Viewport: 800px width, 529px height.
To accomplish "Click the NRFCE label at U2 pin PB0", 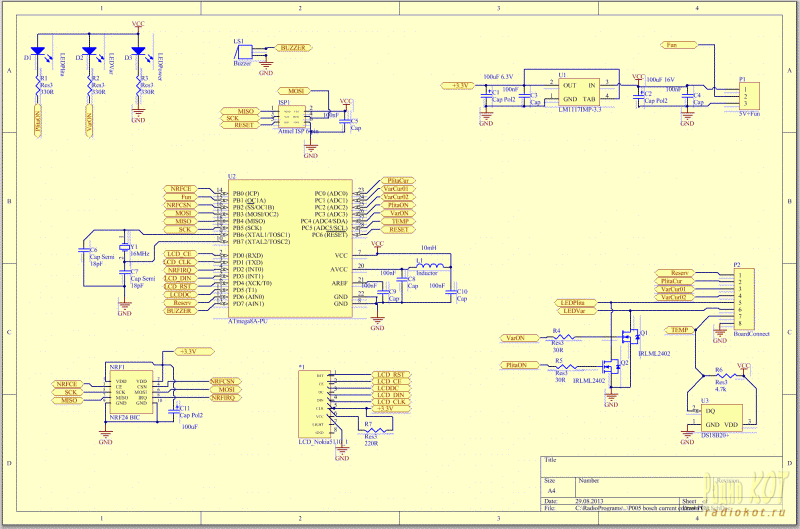I will [180, 189].
